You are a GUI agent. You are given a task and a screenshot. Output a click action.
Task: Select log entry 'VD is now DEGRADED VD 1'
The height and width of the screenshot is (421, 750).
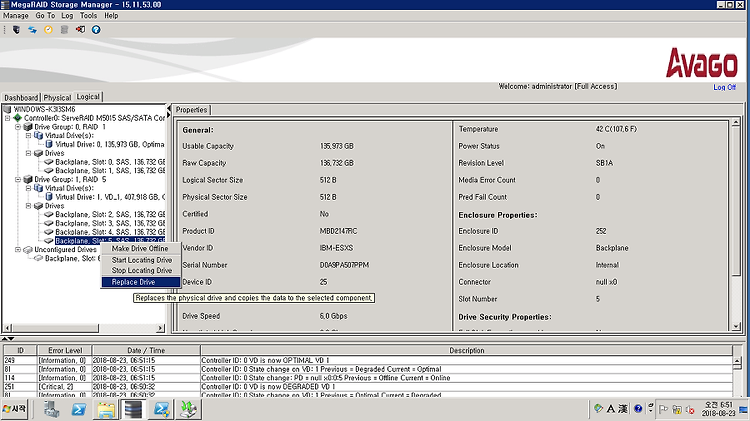pos(368,387)
